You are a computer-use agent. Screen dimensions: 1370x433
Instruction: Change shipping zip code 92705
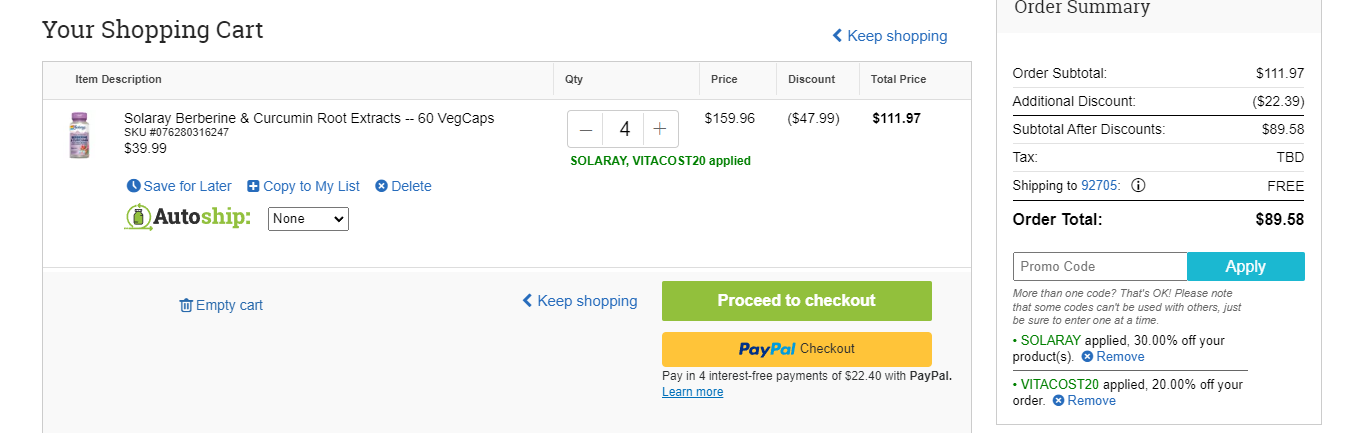[x=1098, y=185]
